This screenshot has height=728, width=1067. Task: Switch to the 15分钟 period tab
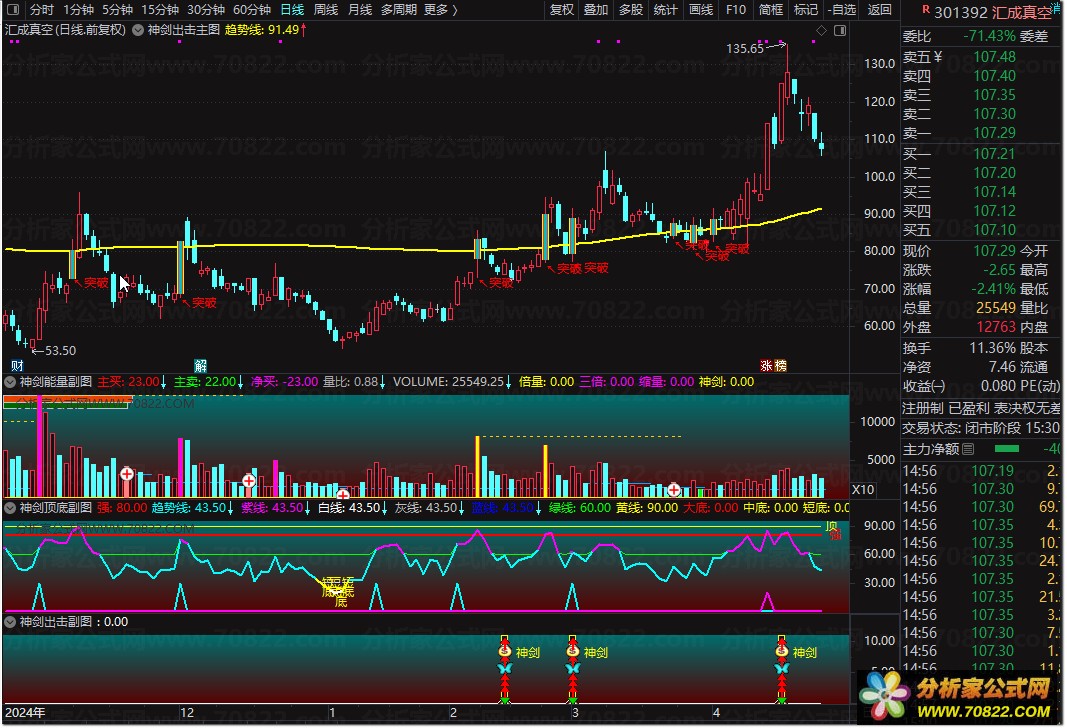point(160,10)
